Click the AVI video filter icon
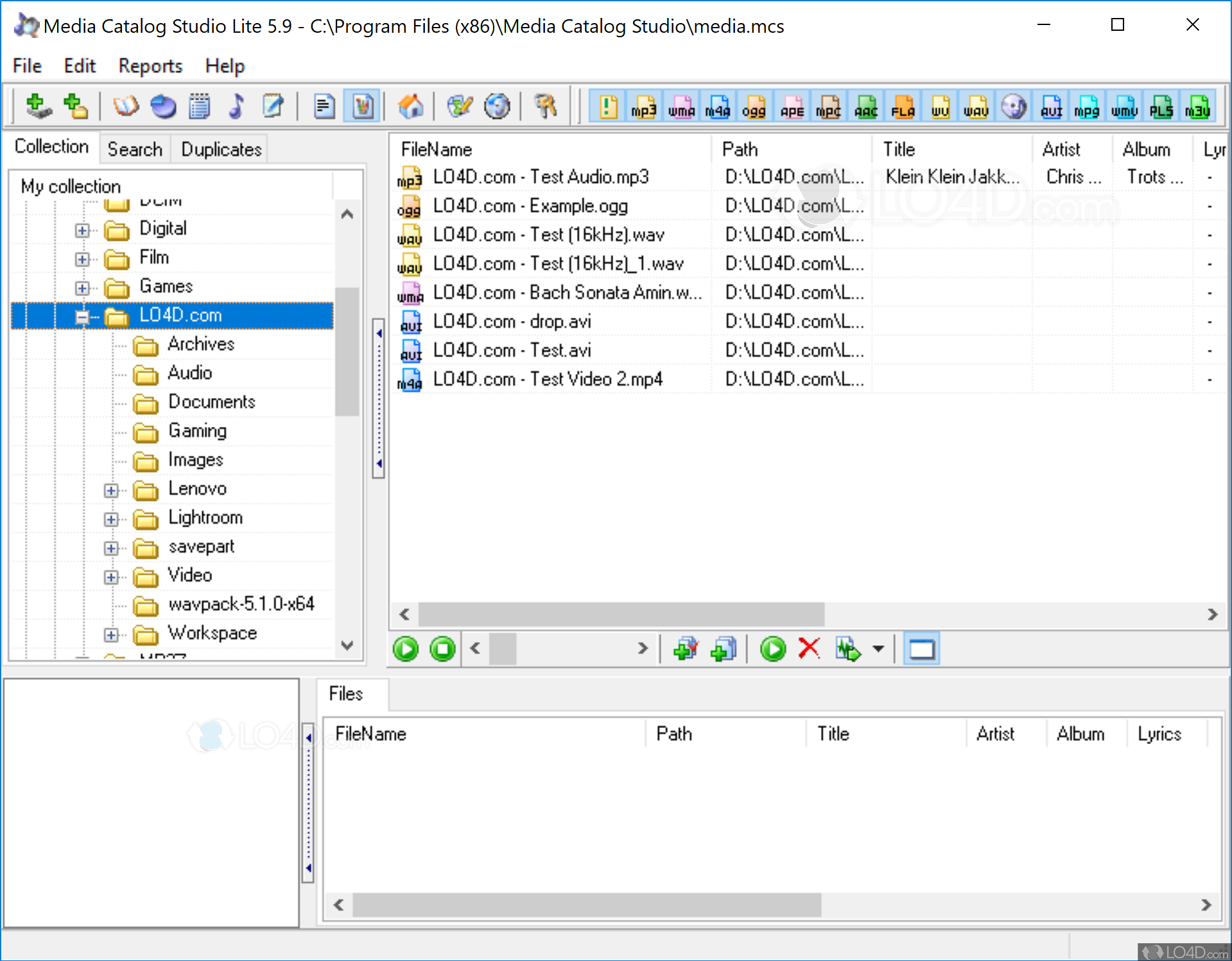Viewport: 1232px width, 961px height. pyautogui.click(x=1051, y=106)
